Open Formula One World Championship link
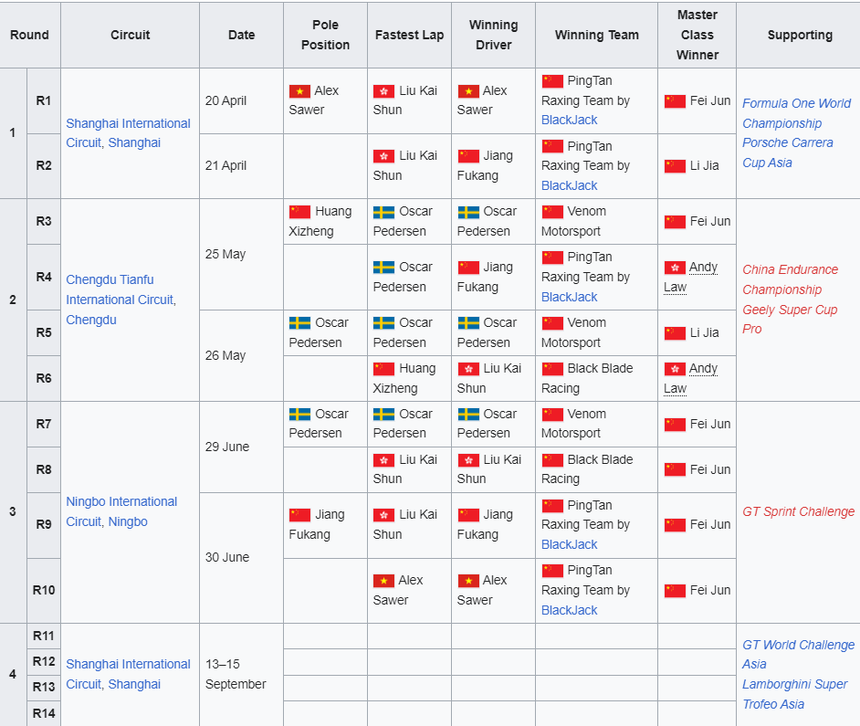Image resolution: width=860 pixels, height=726 pixels. point(796,113)
